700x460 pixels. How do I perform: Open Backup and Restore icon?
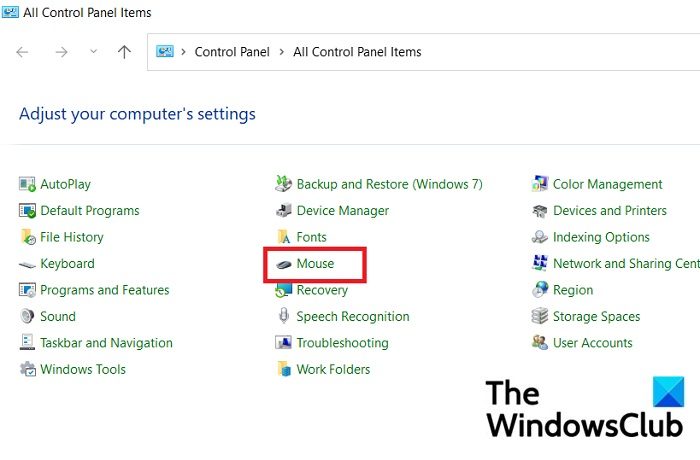[x=283, y=184]
